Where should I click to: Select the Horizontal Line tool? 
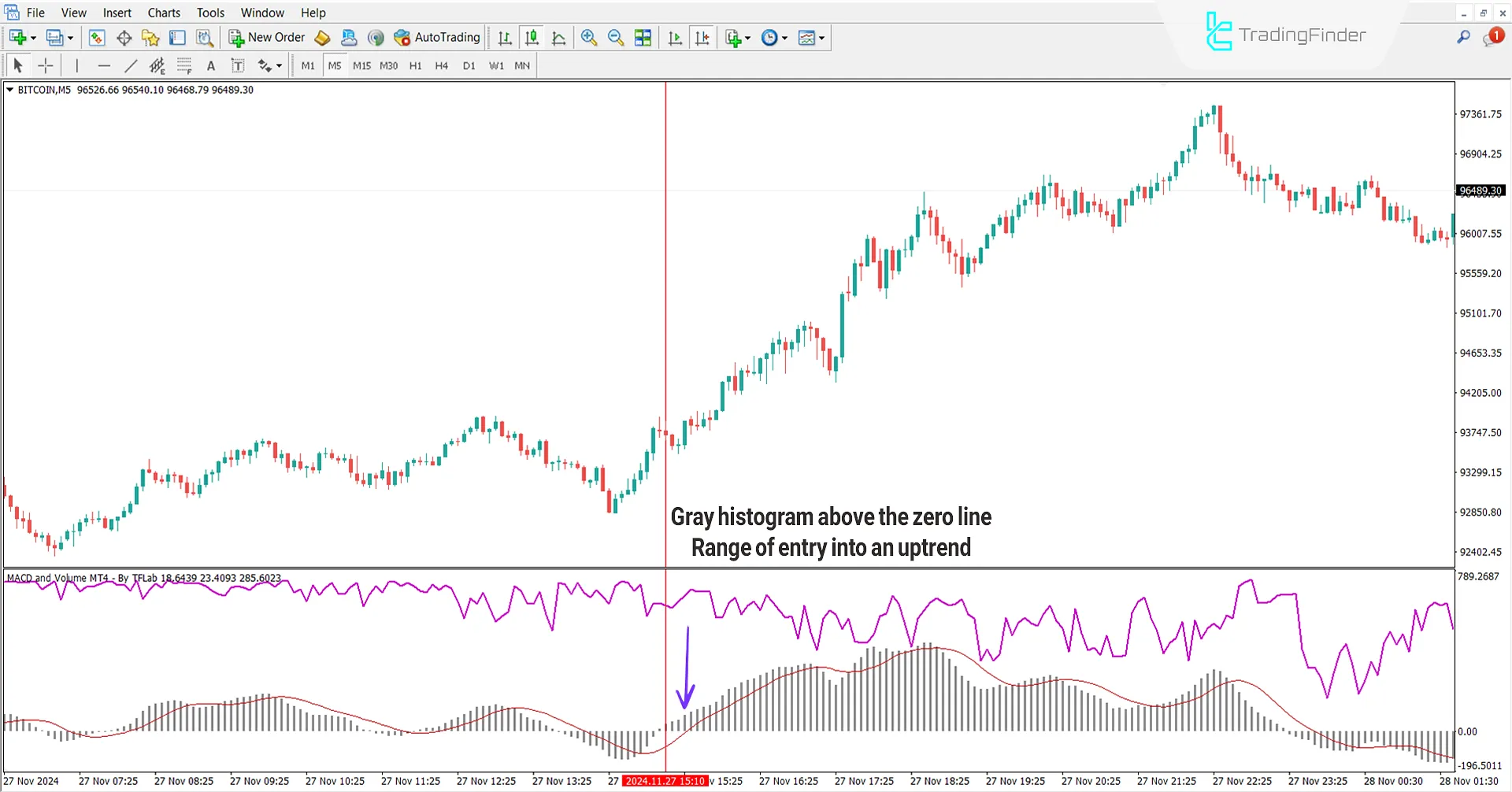point(105,65)
